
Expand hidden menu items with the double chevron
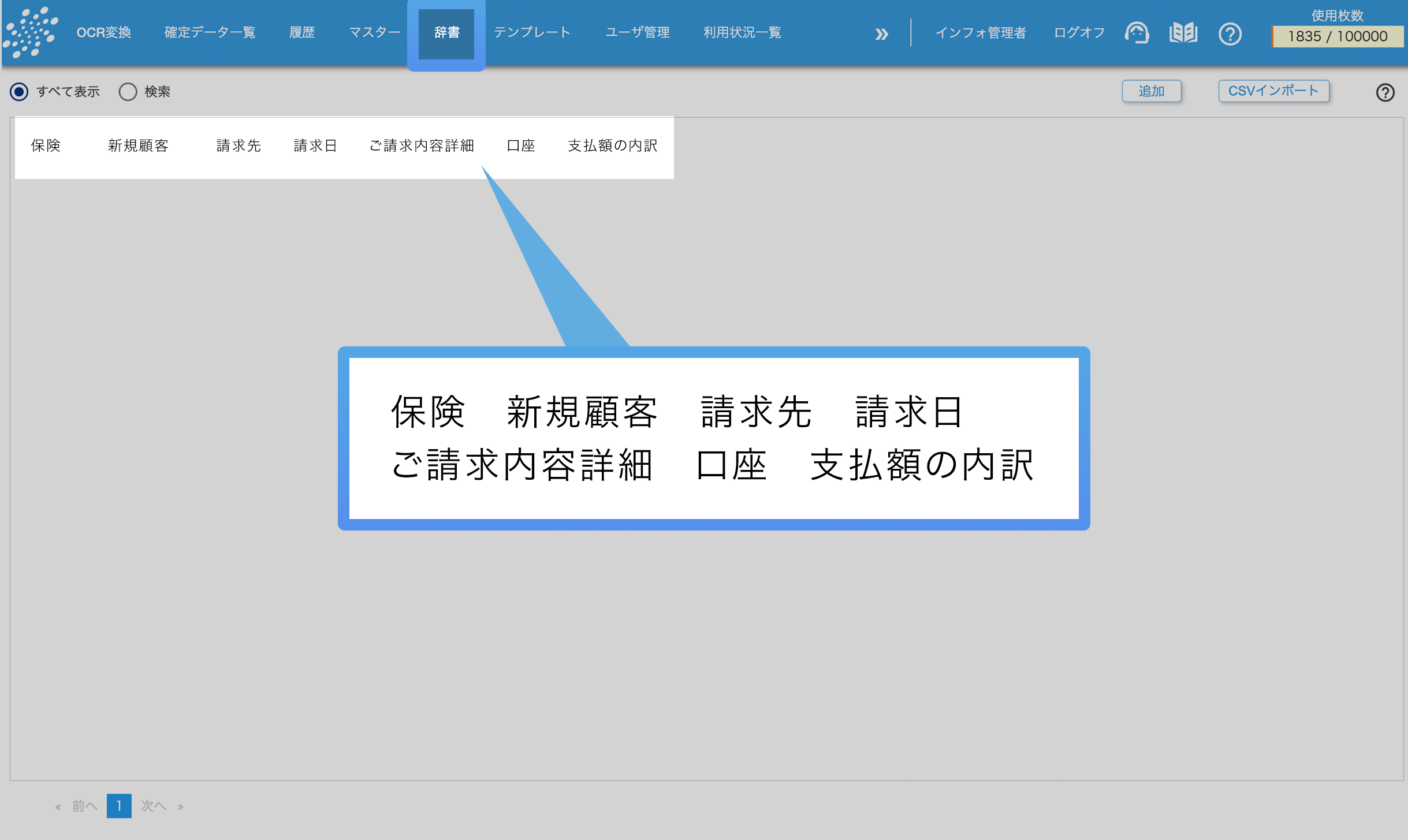tap(882, 33)
